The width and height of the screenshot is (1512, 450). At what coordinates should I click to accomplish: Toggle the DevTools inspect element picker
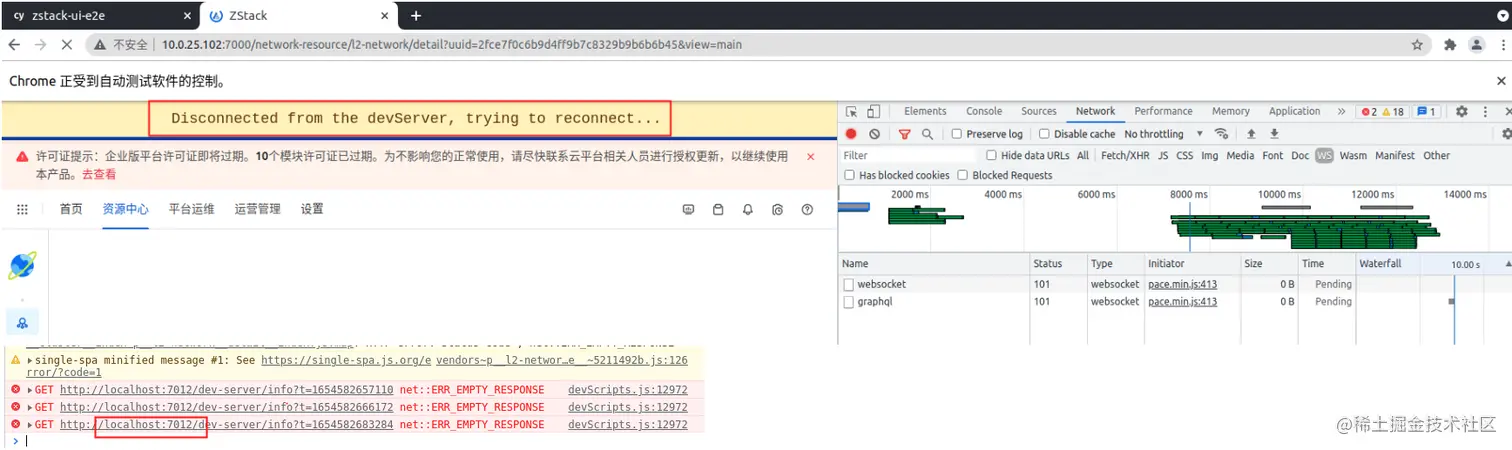click(x=851, y=112)
